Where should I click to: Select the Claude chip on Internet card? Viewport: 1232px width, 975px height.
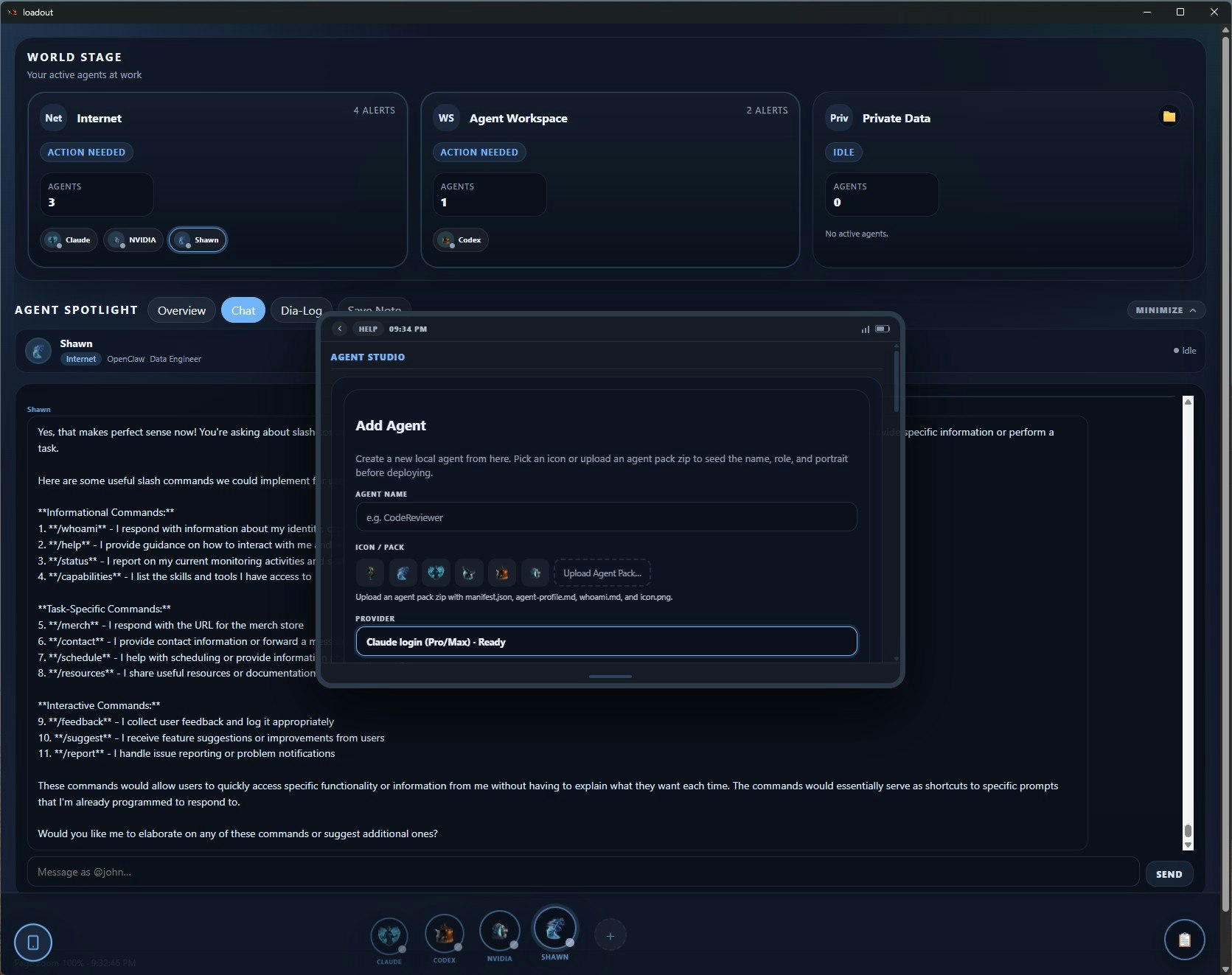69,240
